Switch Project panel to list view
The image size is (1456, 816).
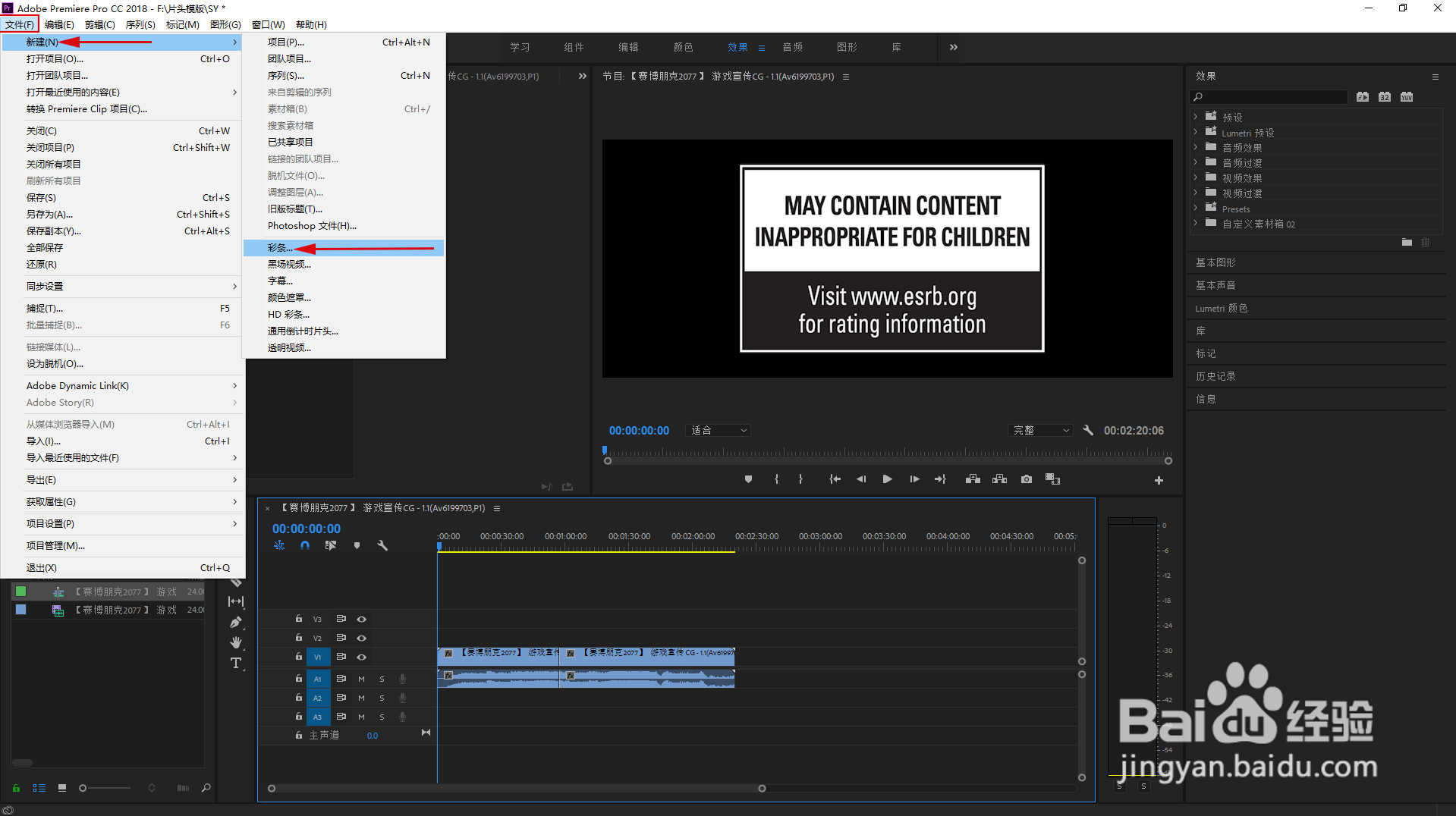[39, 788]
